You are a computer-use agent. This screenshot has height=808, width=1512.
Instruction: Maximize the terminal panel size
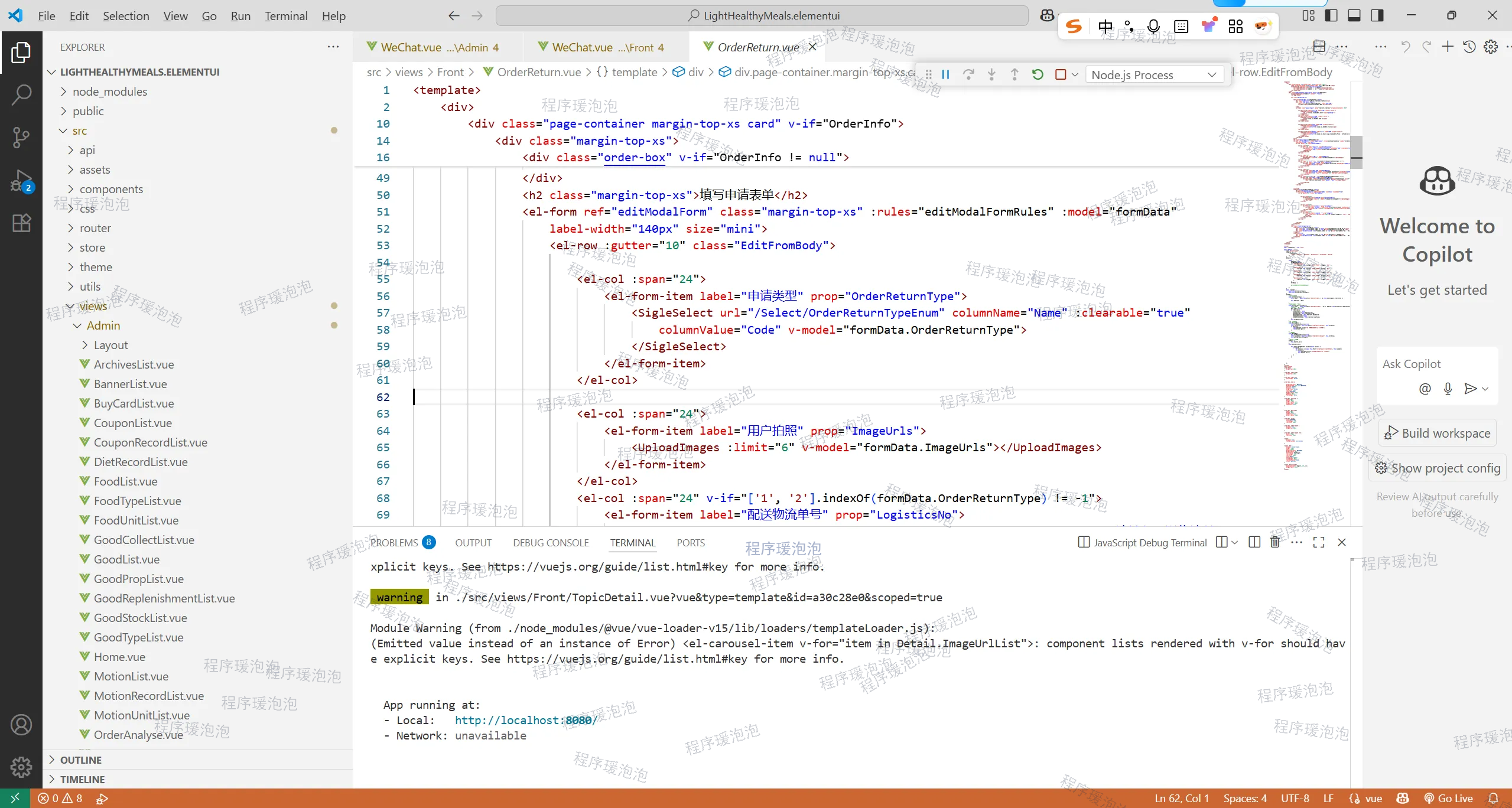click(1319, 542)
